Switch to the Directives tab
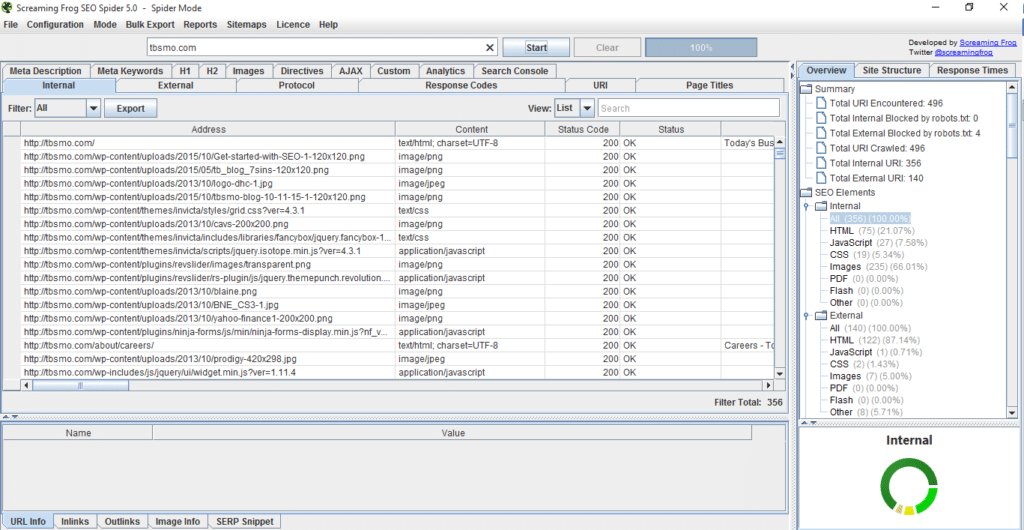 coord(302,71)
